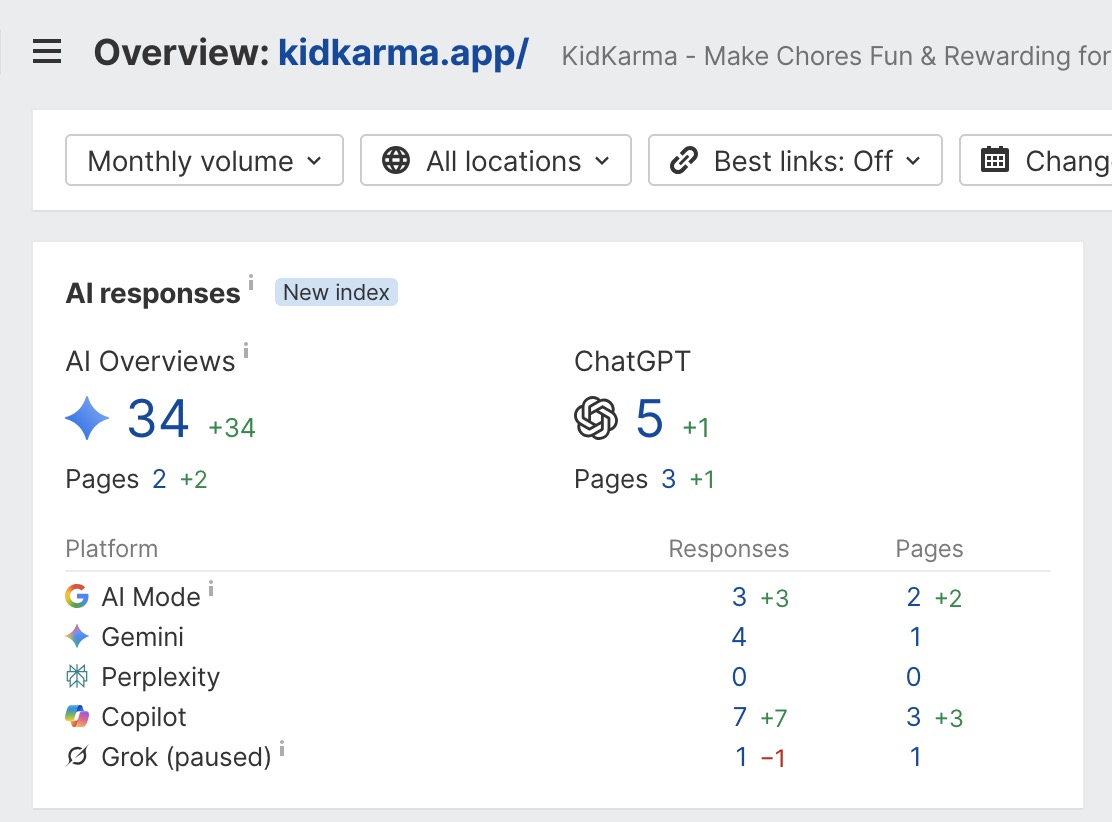Open the Monthly volume dropdown
Image resolution: width=1112 pixels, height=822 pixels.
[x=204, y=160]
